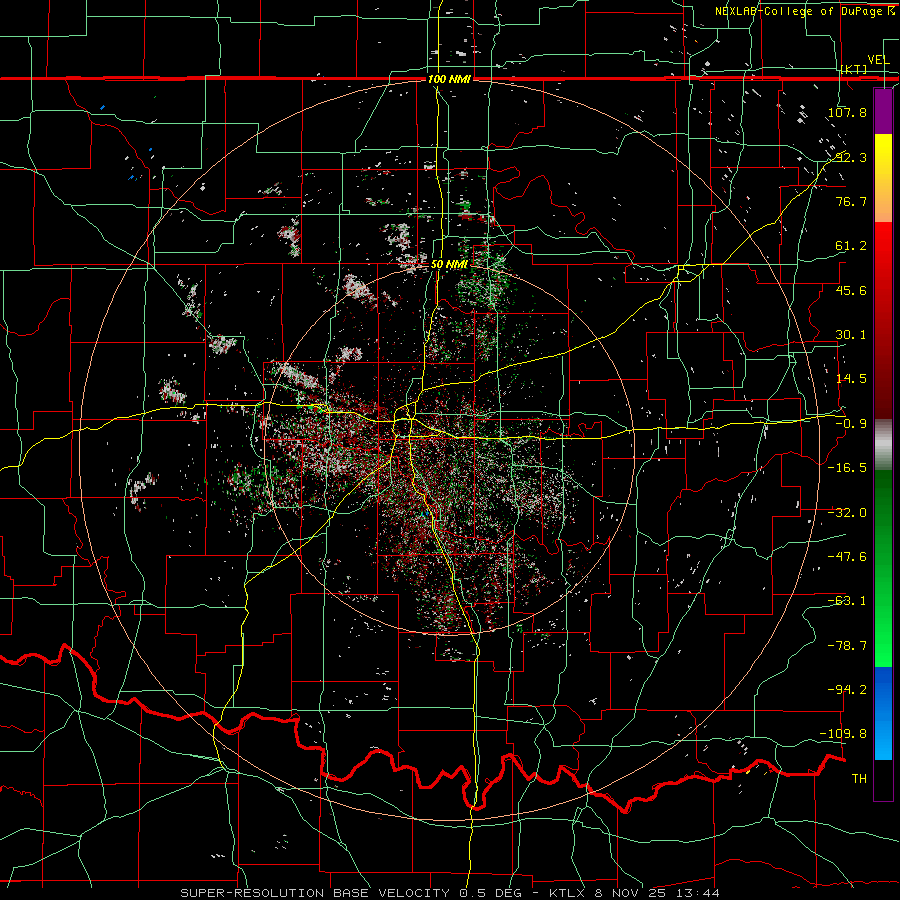Select the -78.7 scale value
Screen dimensions: 900x900
[x=847, y=646]
